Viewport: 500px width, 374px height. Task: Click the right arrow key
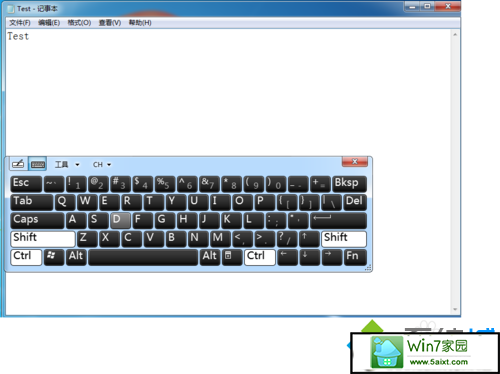(332, 257)
